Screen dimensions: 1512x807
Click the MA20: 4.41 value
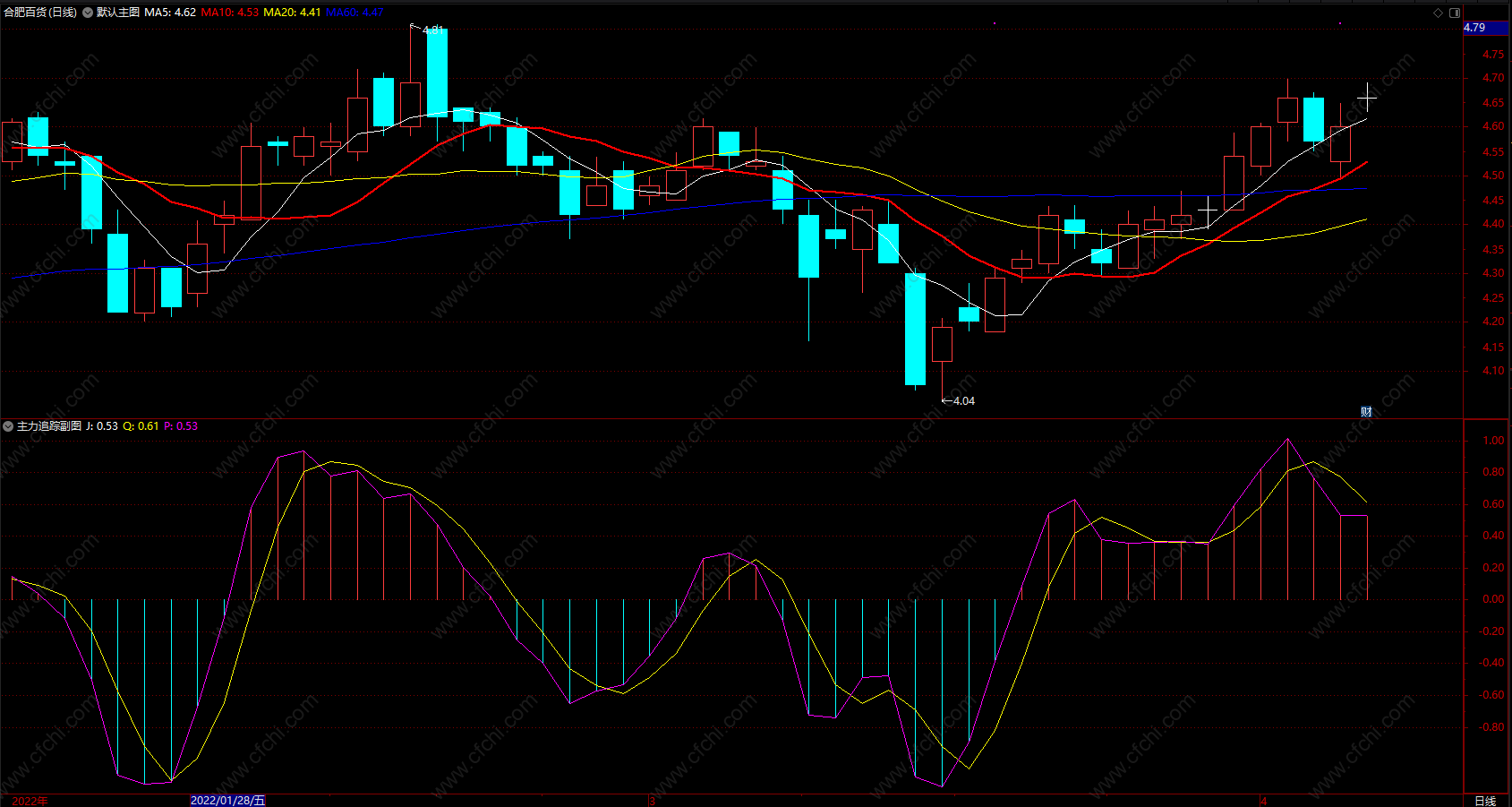(x=292, y=13)
